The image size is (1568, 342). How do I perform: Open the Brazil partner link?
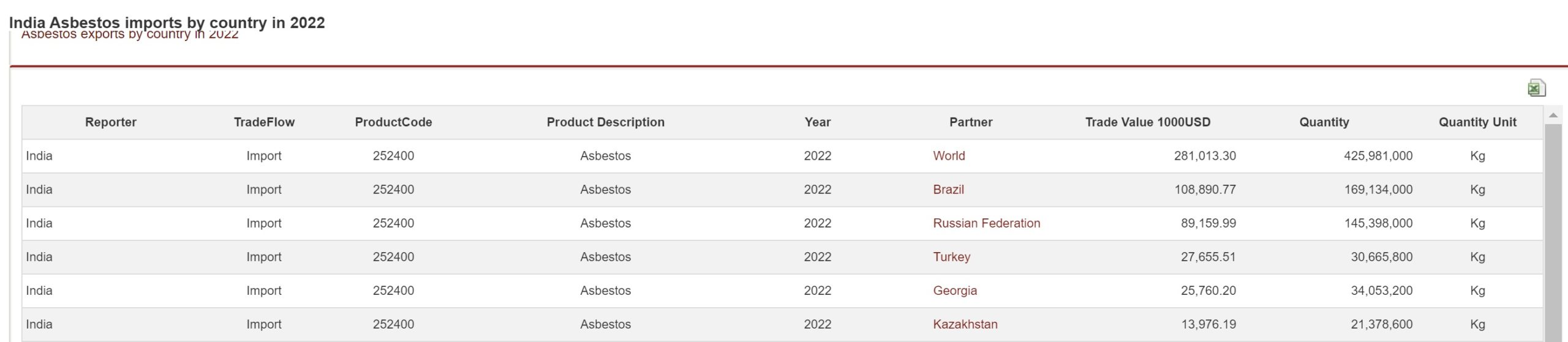click(x=948, y=190)
